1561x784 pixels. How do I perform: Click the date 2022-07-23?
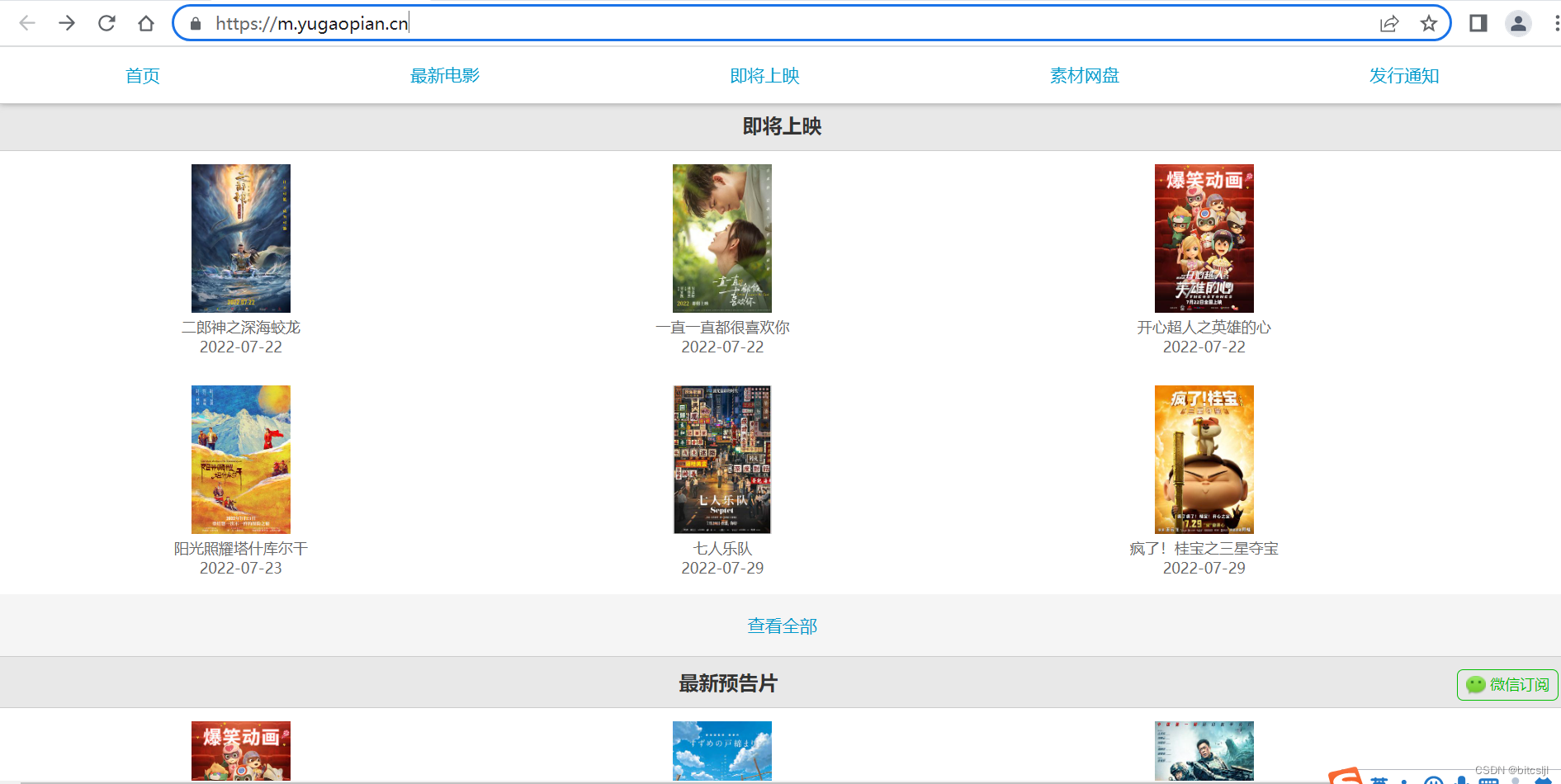coord(241,569)
